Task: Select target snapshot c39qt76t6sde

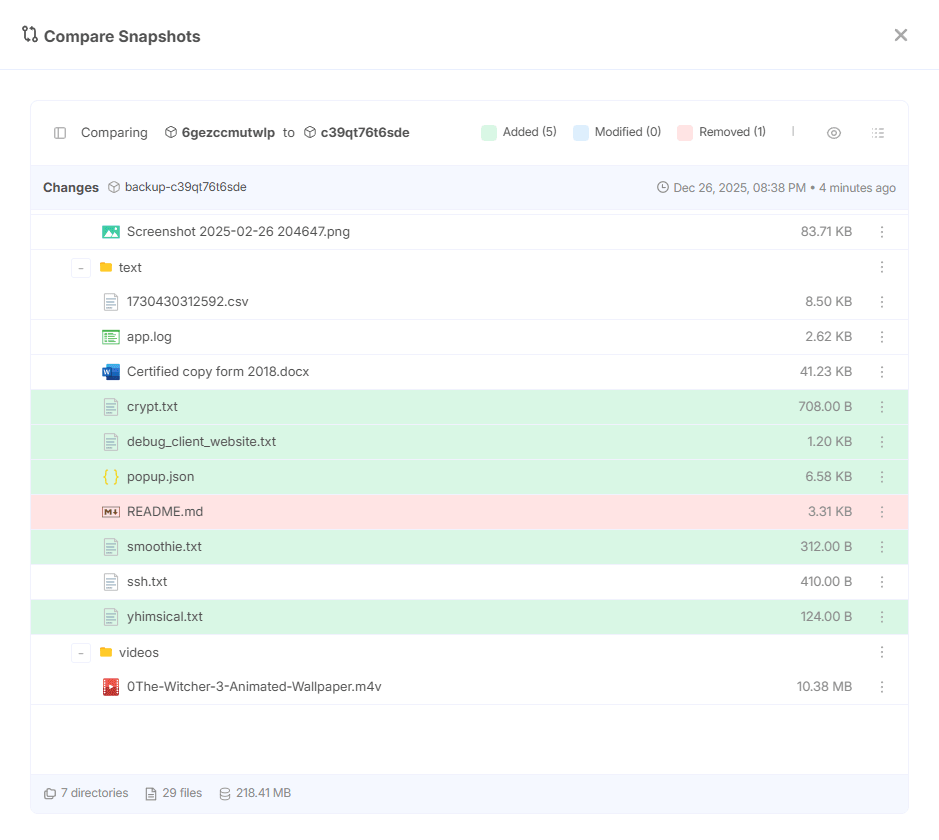Action: coord(364,133)
